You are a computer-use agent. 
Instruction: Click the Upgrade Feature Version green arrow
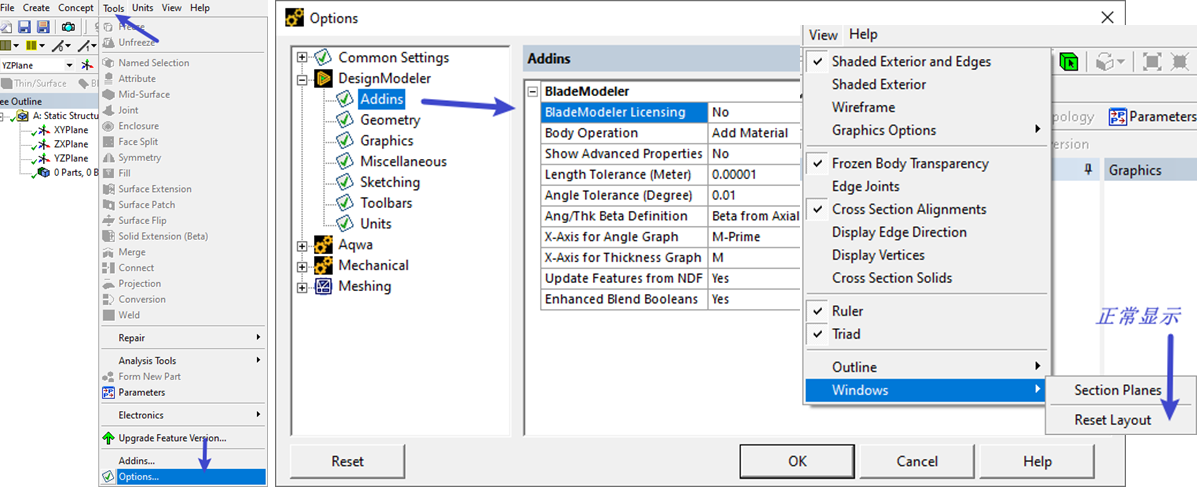click(109, 438)
